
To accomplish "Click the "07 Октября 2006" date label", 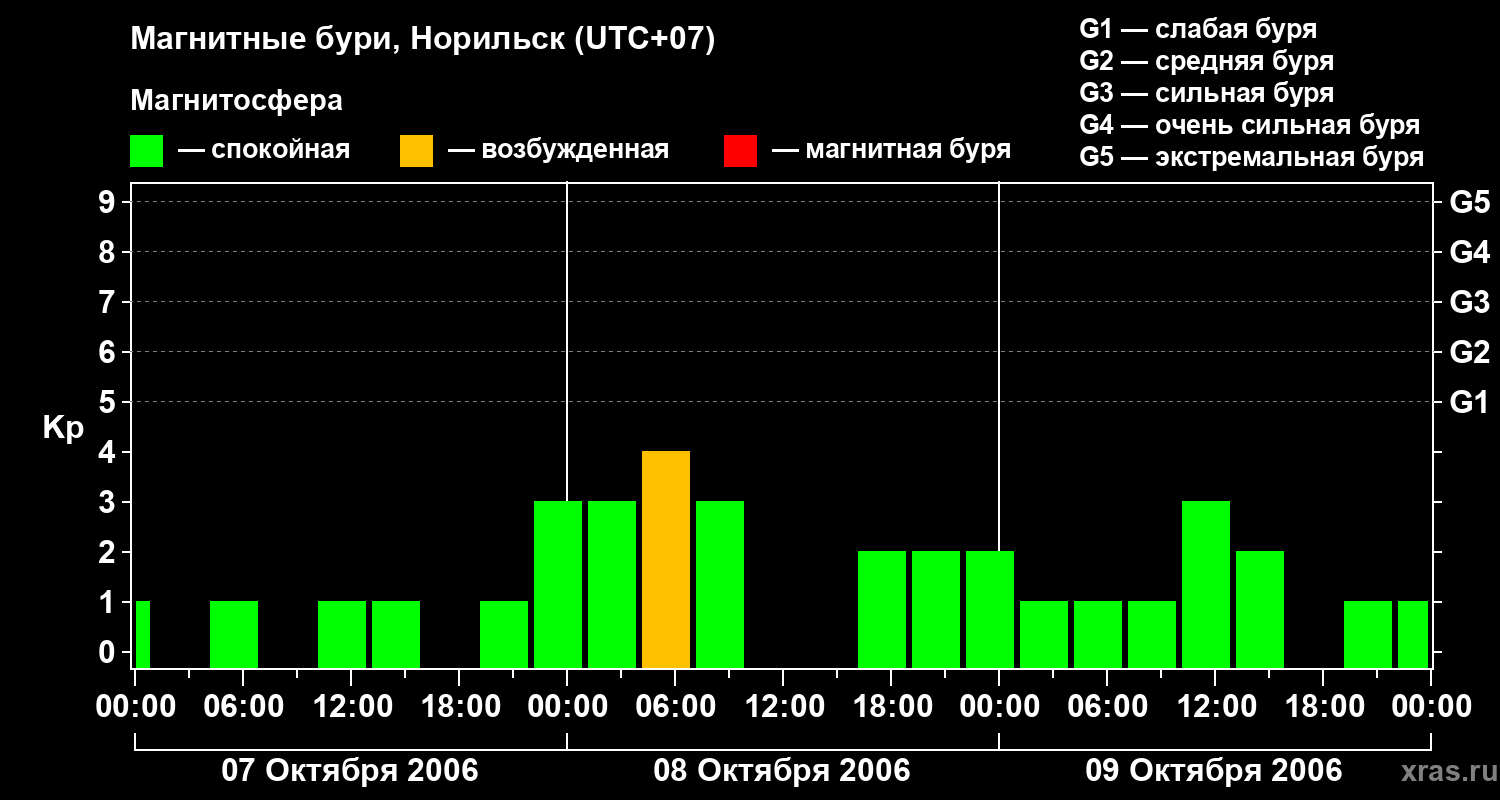I will point(350,771).
